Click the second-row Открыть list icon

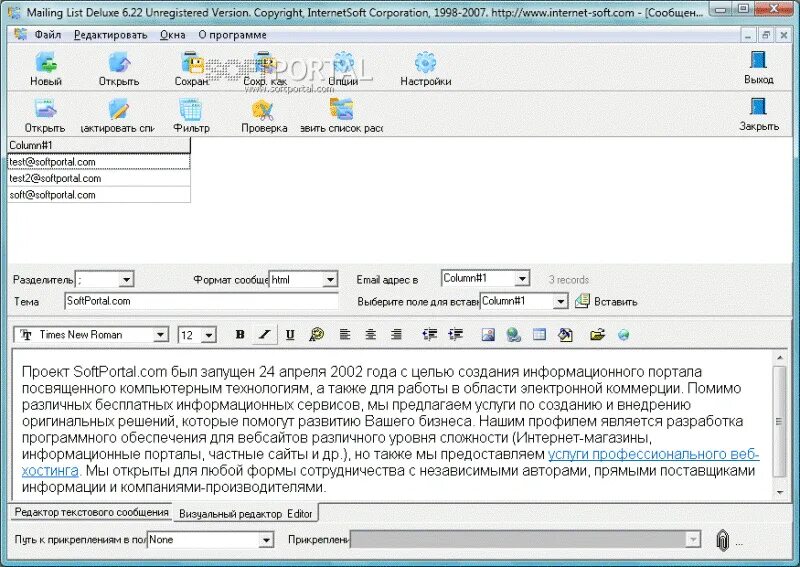tap(45, 109)
